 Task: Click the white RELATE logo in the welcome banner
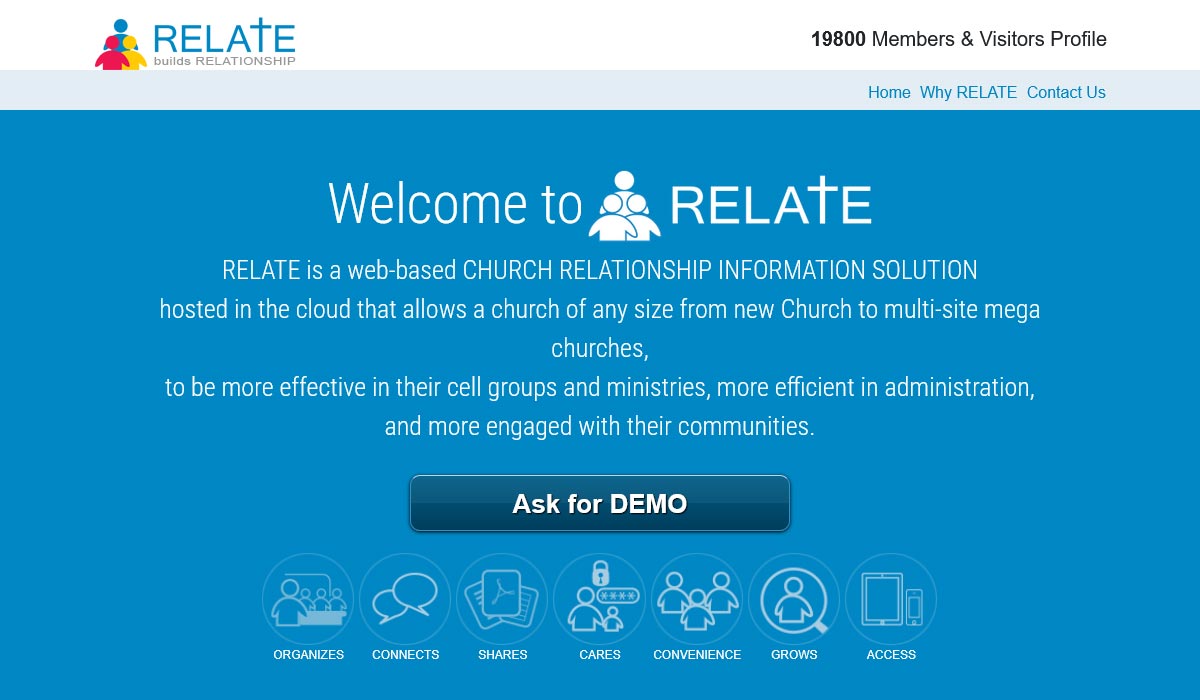click(730, 205)
